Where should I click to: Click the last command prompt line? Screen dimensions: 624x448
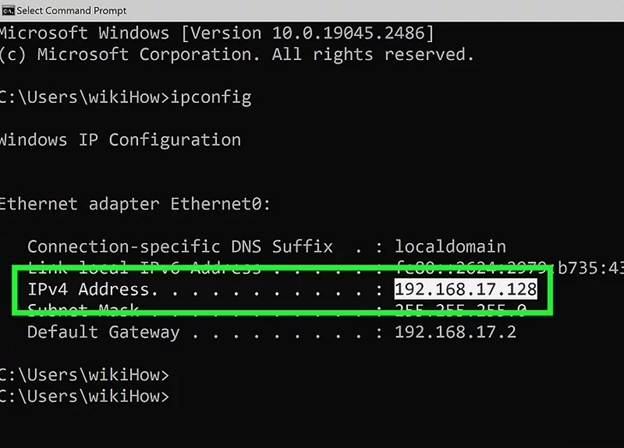click(85, 396)
